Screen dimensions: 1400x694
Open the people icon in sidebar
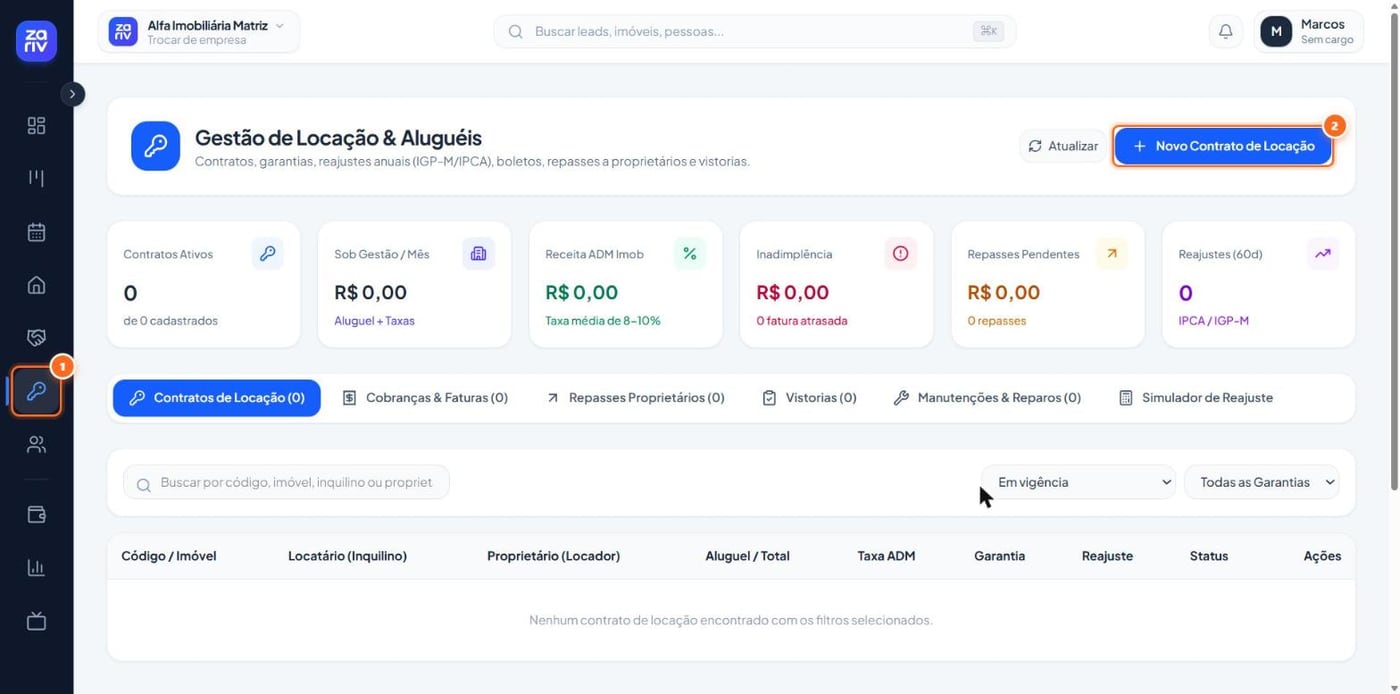[x=36, y=445]
